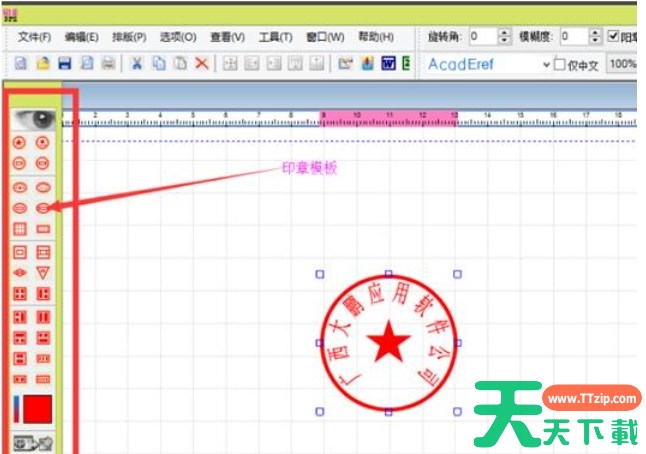
Task: Expand the AcadEref font dropdown
Action: pos(546,65)
